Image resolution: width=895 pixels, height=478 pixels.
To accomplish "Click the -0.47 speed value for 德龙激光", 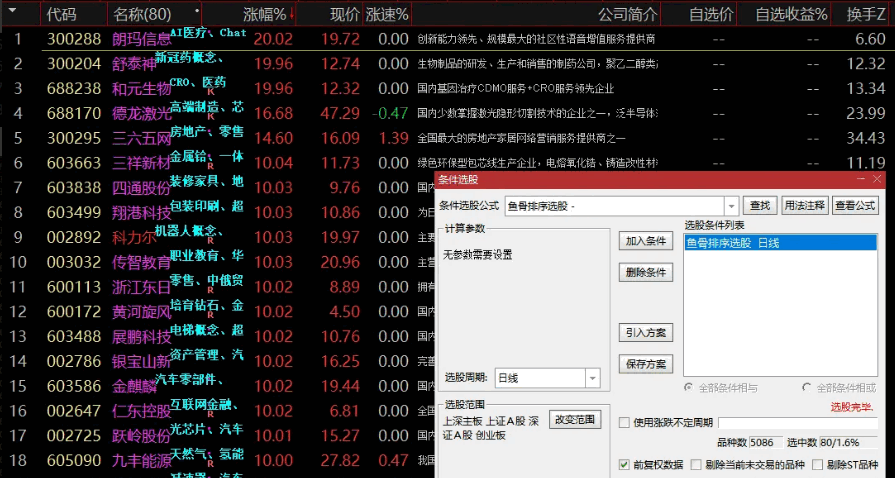I will click(x=390, y=113).
